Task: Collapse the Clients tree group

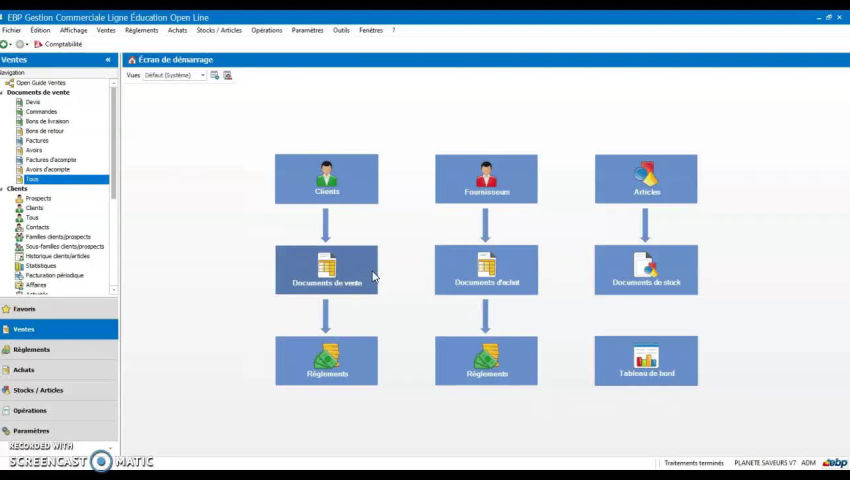Action: (x=3, y=189)
